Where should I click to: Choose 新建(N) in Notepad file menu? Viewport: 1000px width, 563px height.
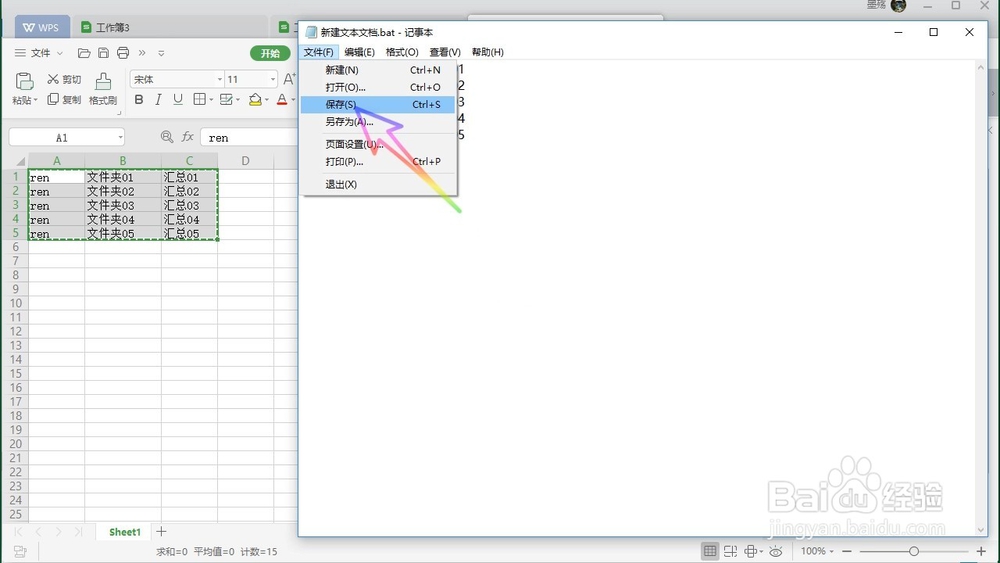pyautogui.click(x=378, y=70)
